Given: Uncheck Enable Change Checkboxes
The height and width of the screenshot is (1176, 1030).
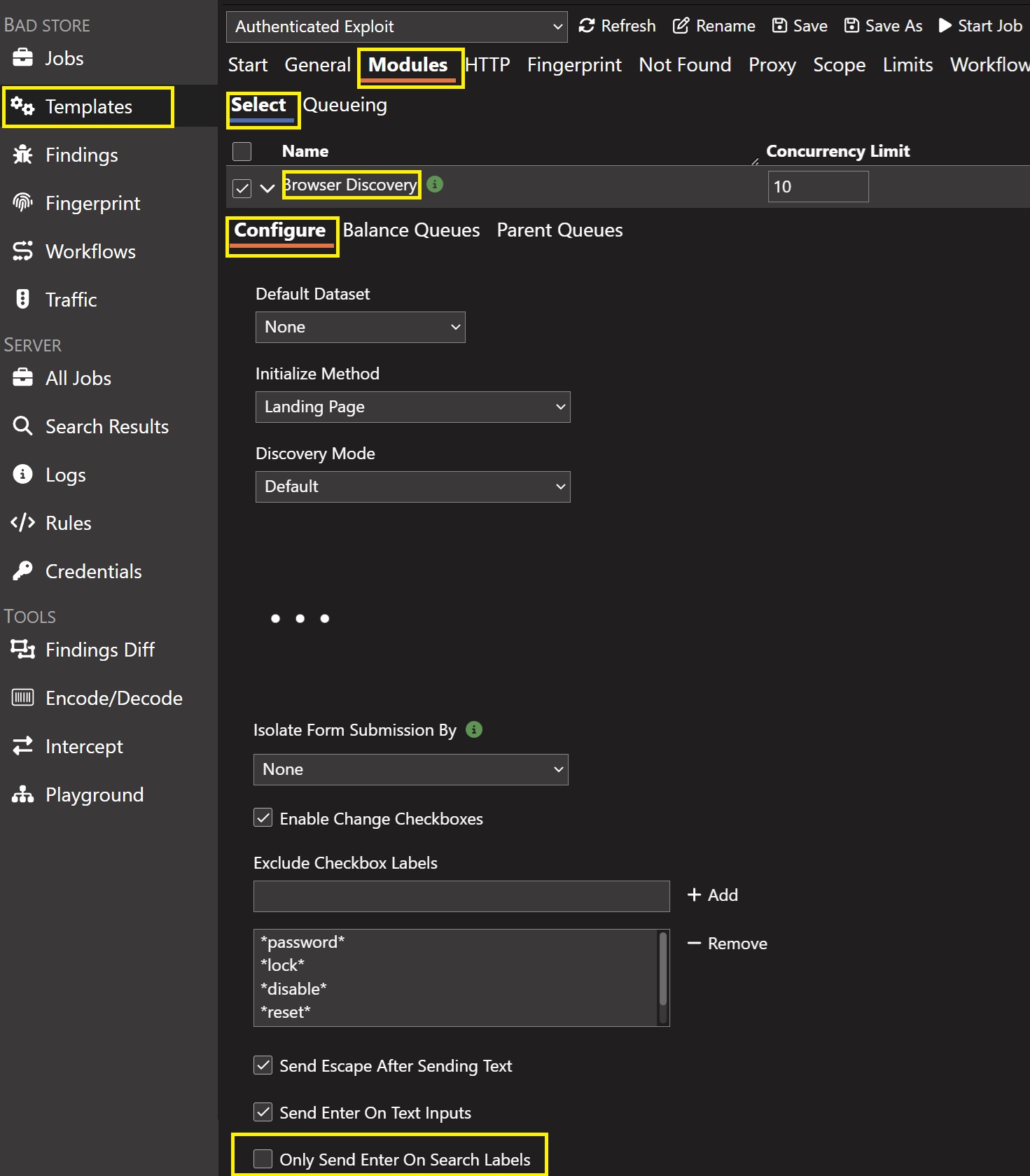Looking at the screenshot, I should pyautogui.click(x=263, y=818).
